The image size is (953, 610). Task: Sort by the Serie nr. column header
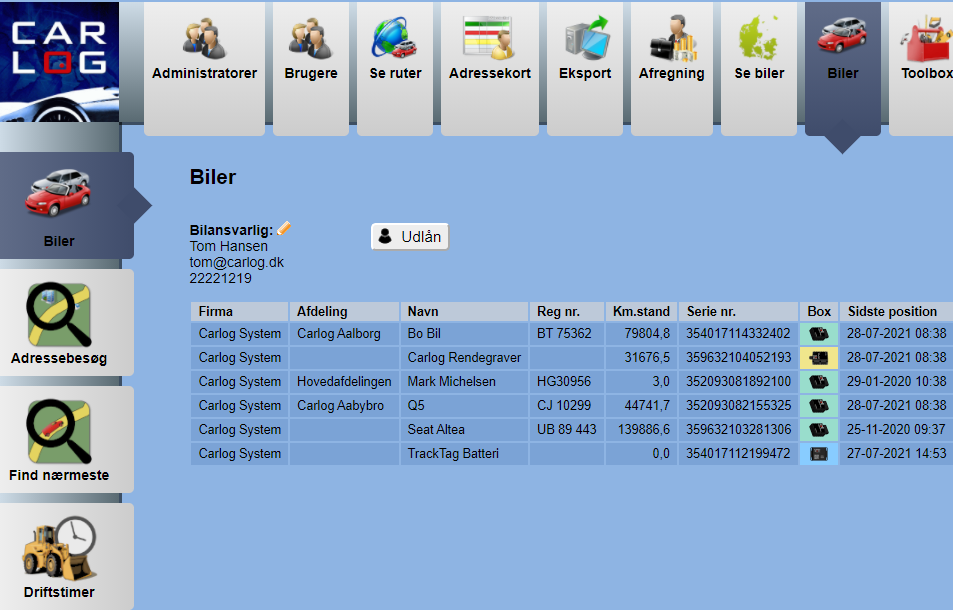(738, 312)
